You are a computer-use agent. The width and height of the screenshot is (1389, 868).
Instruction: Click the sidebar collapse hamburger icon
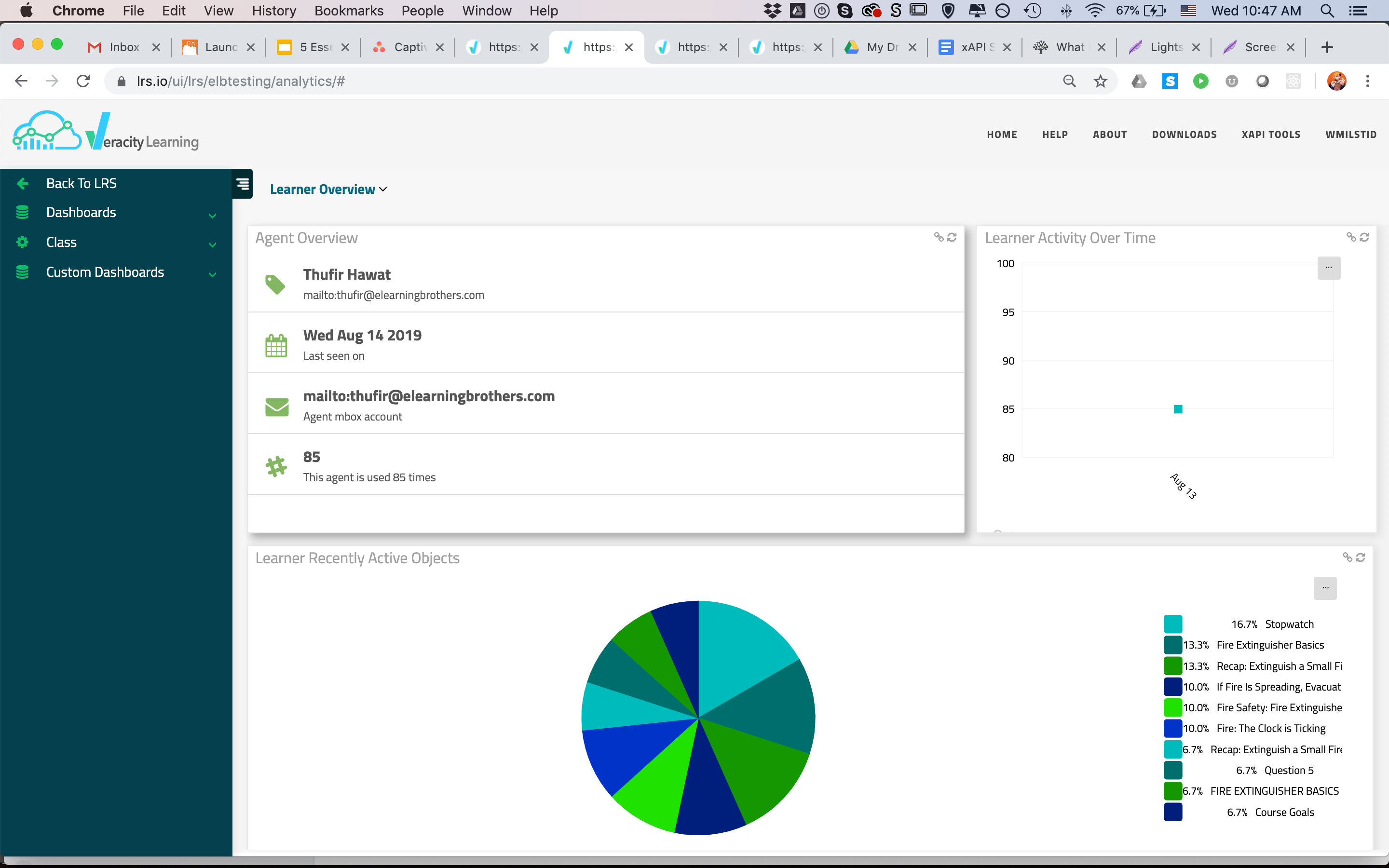(x=243, y=184)
